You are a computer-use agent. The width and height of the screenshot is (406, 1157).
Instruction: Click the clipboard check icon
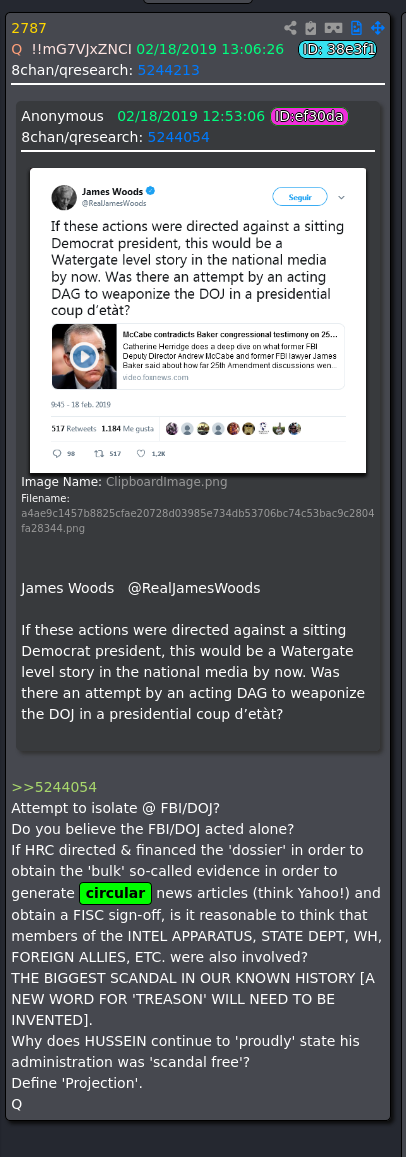311,28
